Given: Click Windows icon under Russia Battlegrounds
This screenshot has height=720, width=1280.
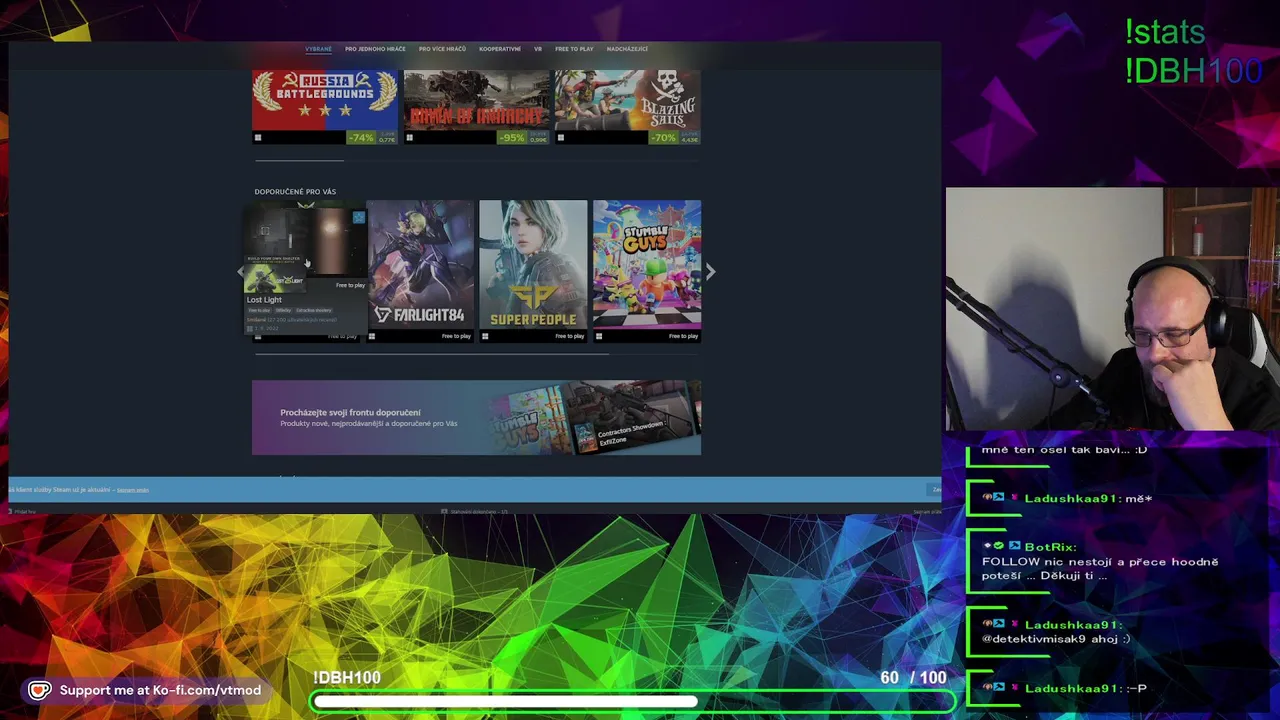Looking at the screenshot, I should [x=258, y=138].
